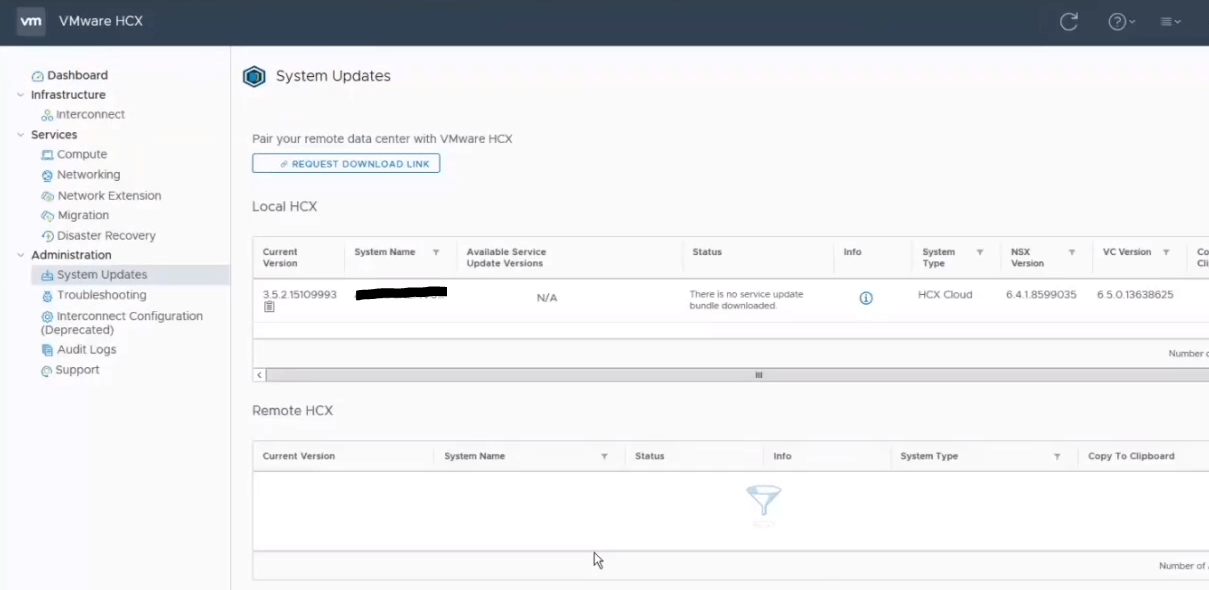Viewport: 1209px width, 590px height.
Task: Select Network Extension in sidebar
Action: tap(108, 196)
